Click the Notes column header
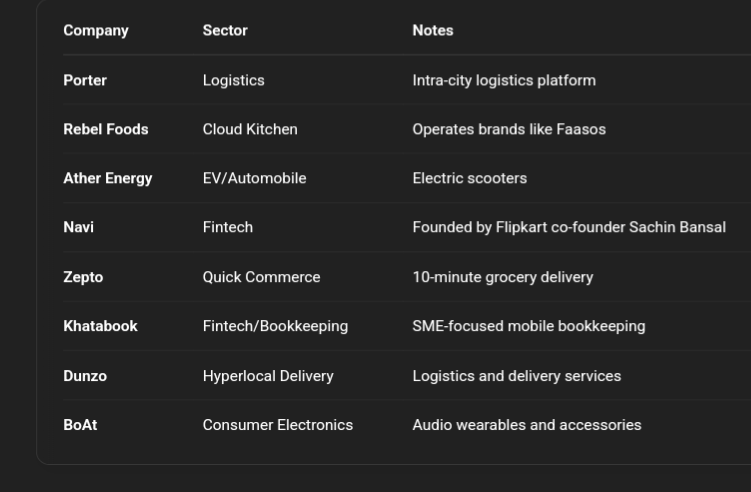This screenshot has height=492, width=751. click(433, 30)
